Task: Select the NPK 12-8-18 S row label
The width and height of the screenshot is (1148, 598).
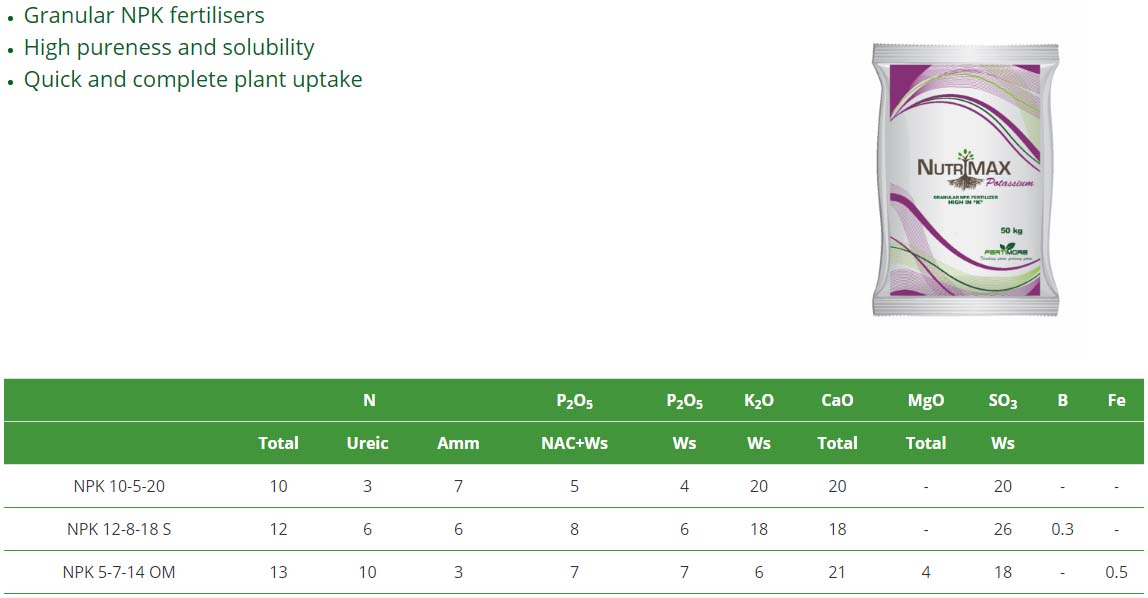Action: (119, 529)
